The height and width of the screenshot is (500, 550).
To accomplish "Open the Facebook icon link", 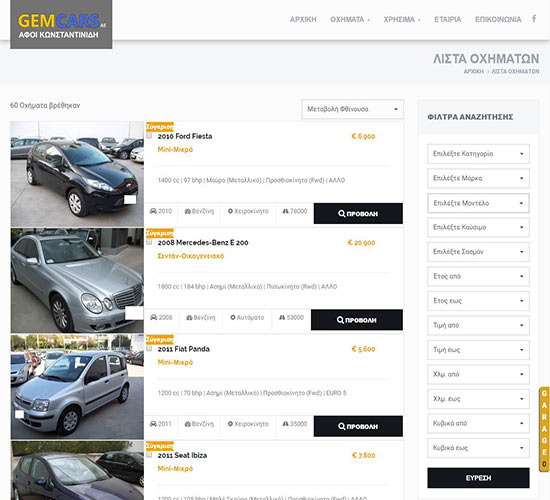I will pyautogui.click(x=534, y=19).
